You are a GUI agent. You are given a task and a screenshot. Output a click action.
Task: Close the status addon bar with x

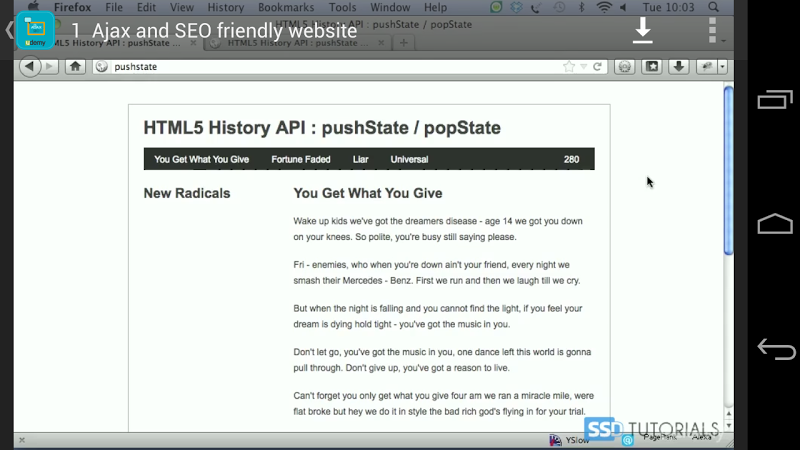click(x=22, y=440)
